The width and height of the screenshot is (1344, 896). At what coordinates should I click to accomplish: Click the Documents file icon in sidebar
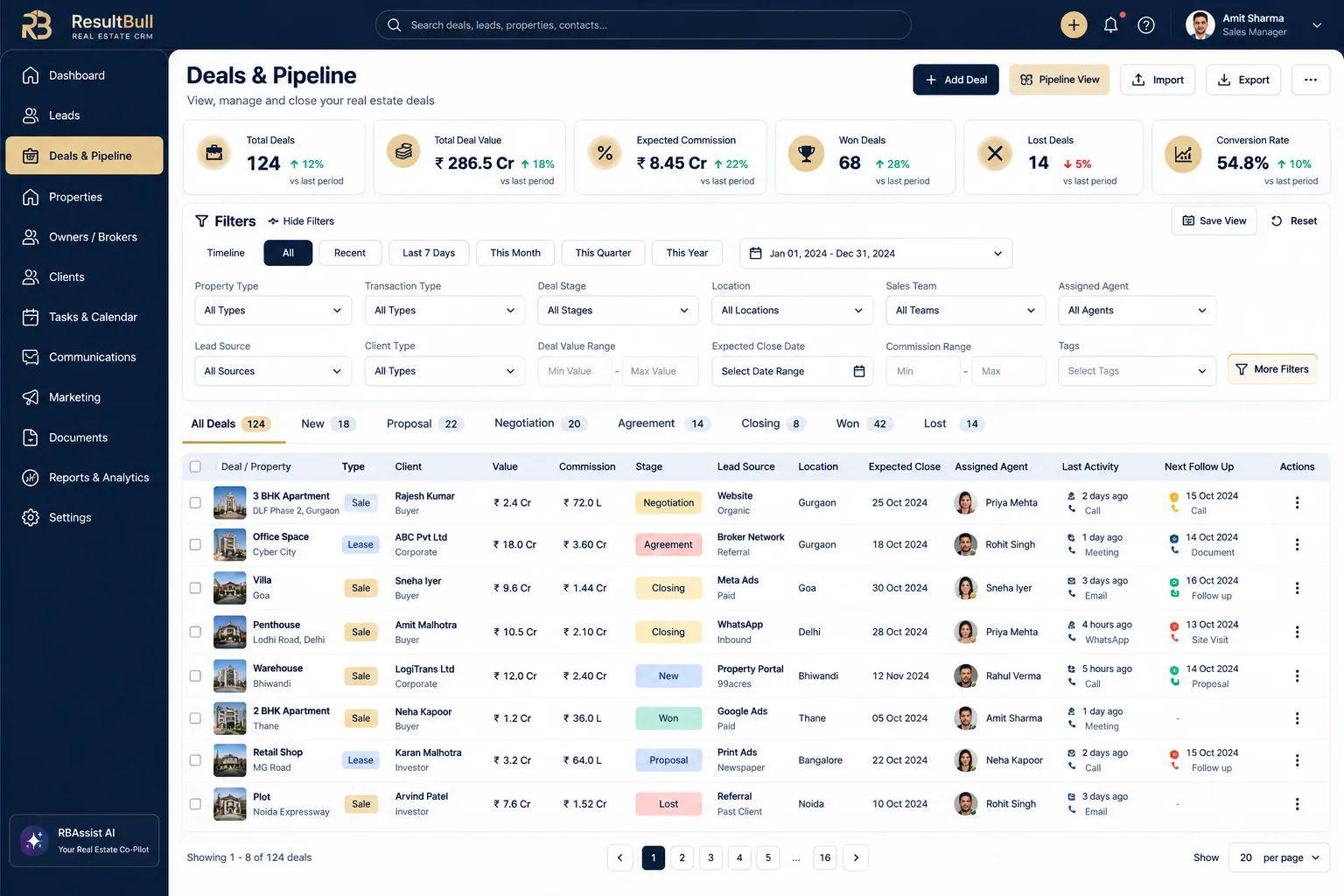pyautogui.click(x=31, y=437)
